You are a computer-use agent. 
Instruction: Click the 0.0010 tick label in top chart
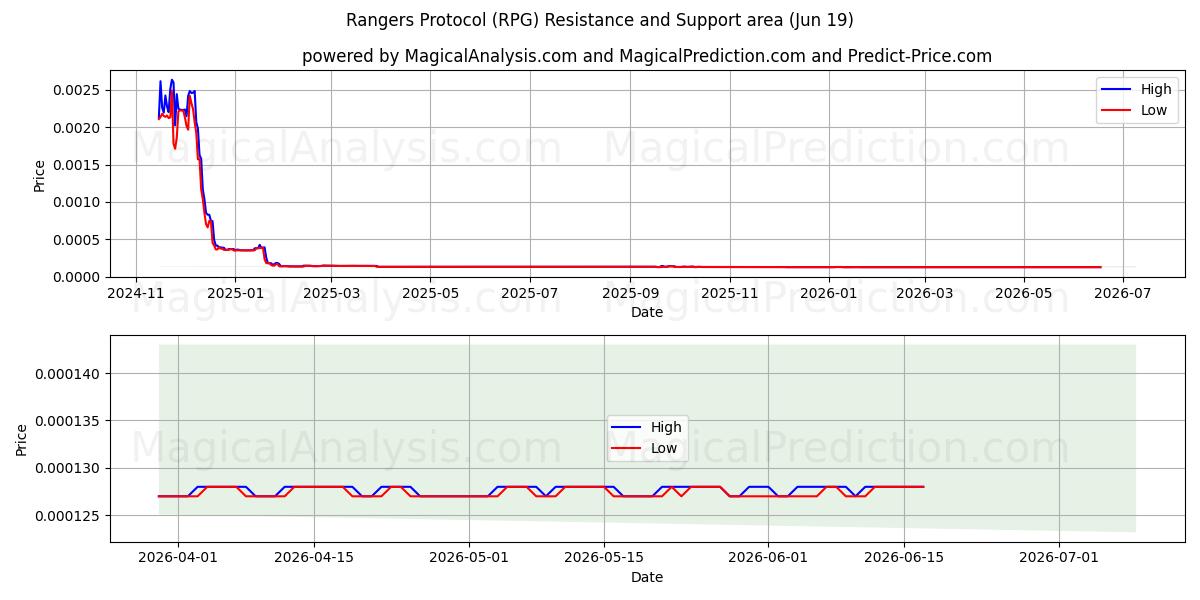tap(78, 202)
